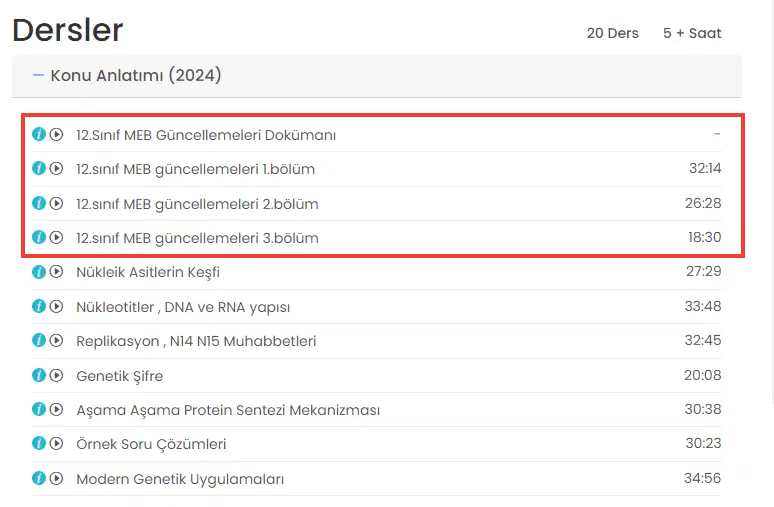Open Replikasyon, N14 N15 Muhabbetleri title
Screen dimensions: 774x507
(196, 341)
